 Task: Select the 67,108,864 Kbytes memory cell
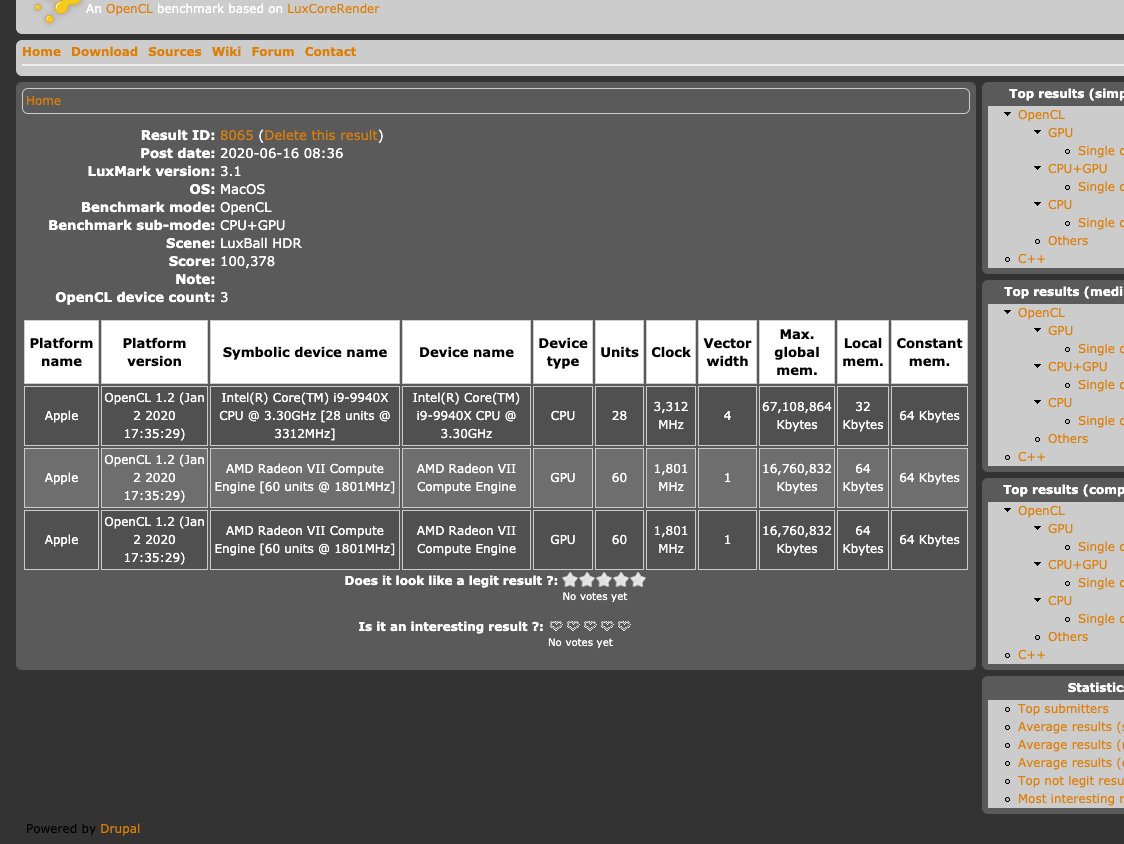coord(796,416)
